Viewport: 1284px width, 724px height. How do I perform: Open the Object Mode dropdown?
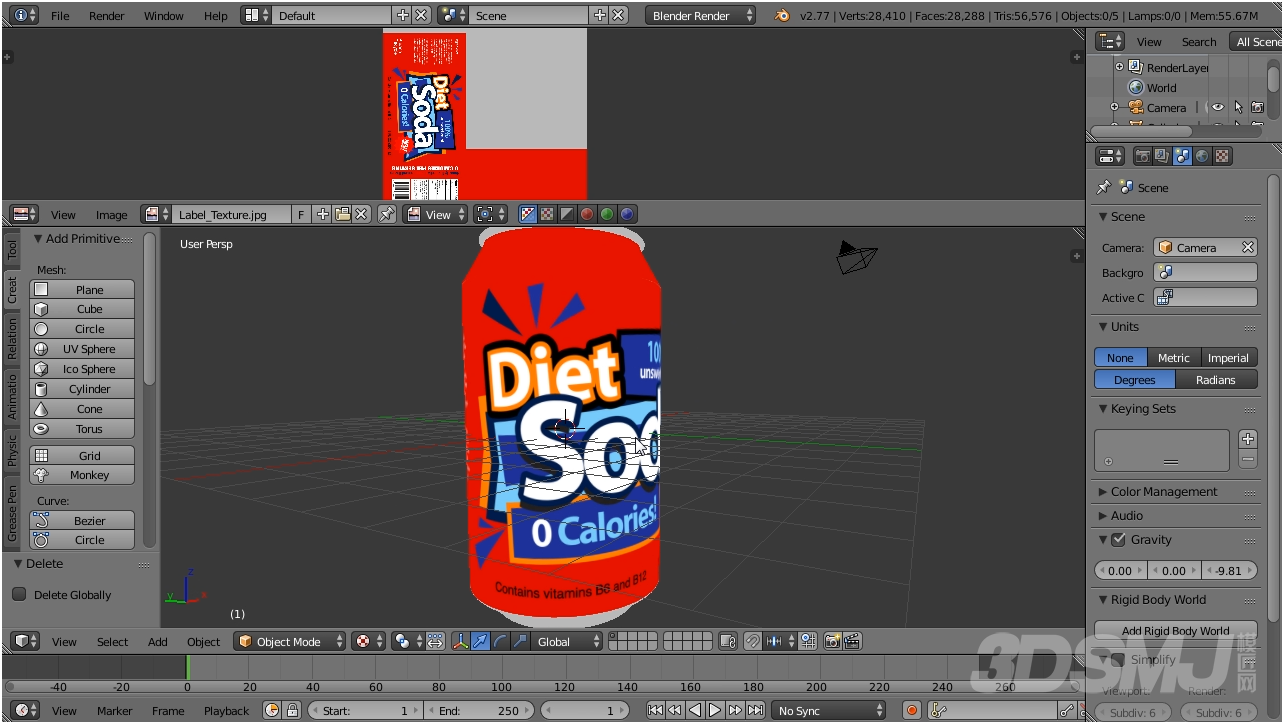(x=290, y=641)
